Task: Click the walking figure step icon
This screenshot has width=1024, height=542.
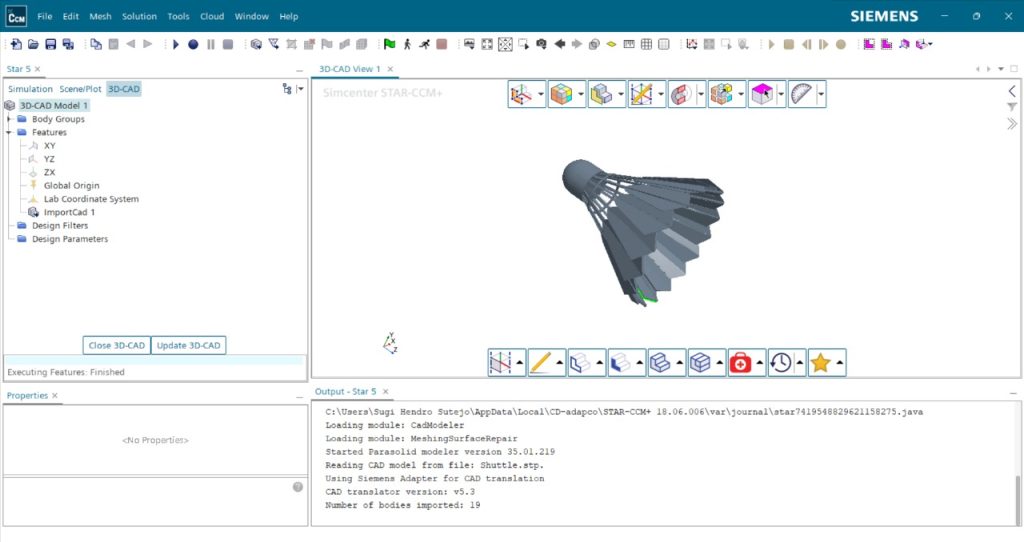Action: point(407,44)
